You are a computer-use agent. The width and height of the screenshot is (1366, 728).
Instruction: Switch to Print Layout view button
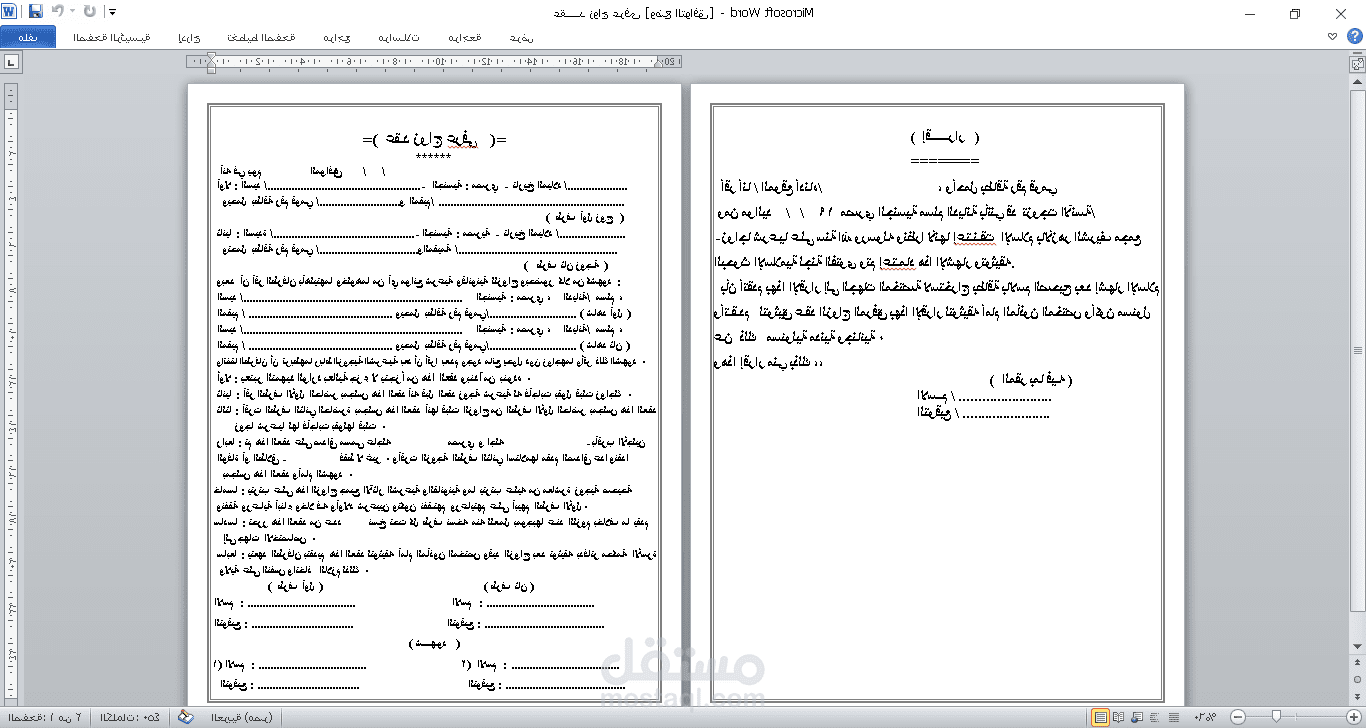point(1101,717)
